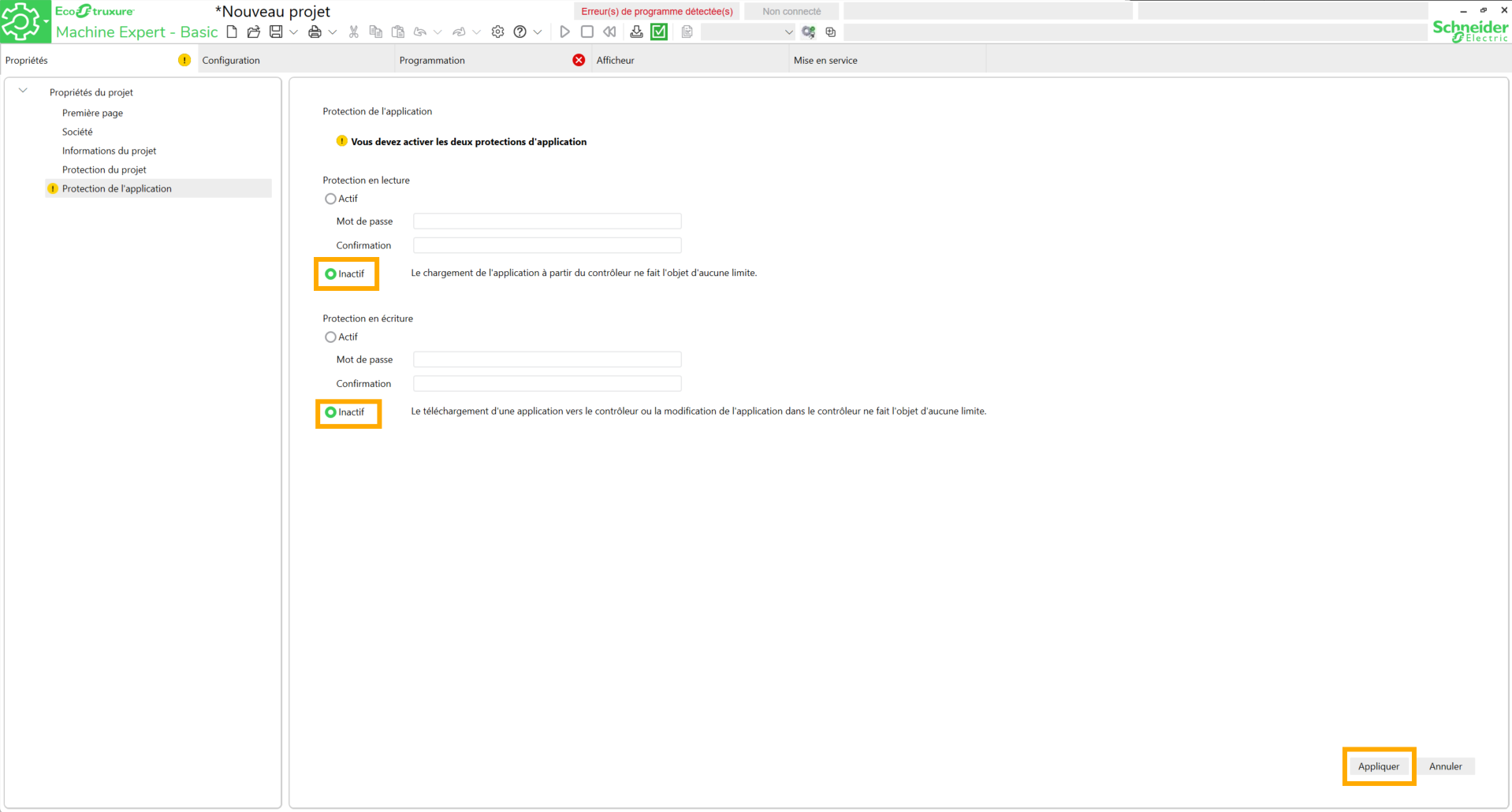Click the print icon in the toolbar
This screenshot has height=812, width=1512.
pos(315,32)
